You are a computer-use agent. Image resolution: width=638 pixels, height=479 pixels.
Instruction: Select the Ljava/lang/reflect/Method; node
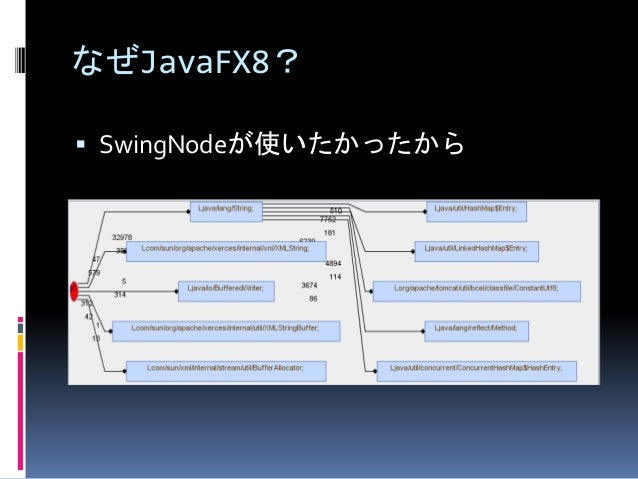pyautogui.click(x=476, y=331)
